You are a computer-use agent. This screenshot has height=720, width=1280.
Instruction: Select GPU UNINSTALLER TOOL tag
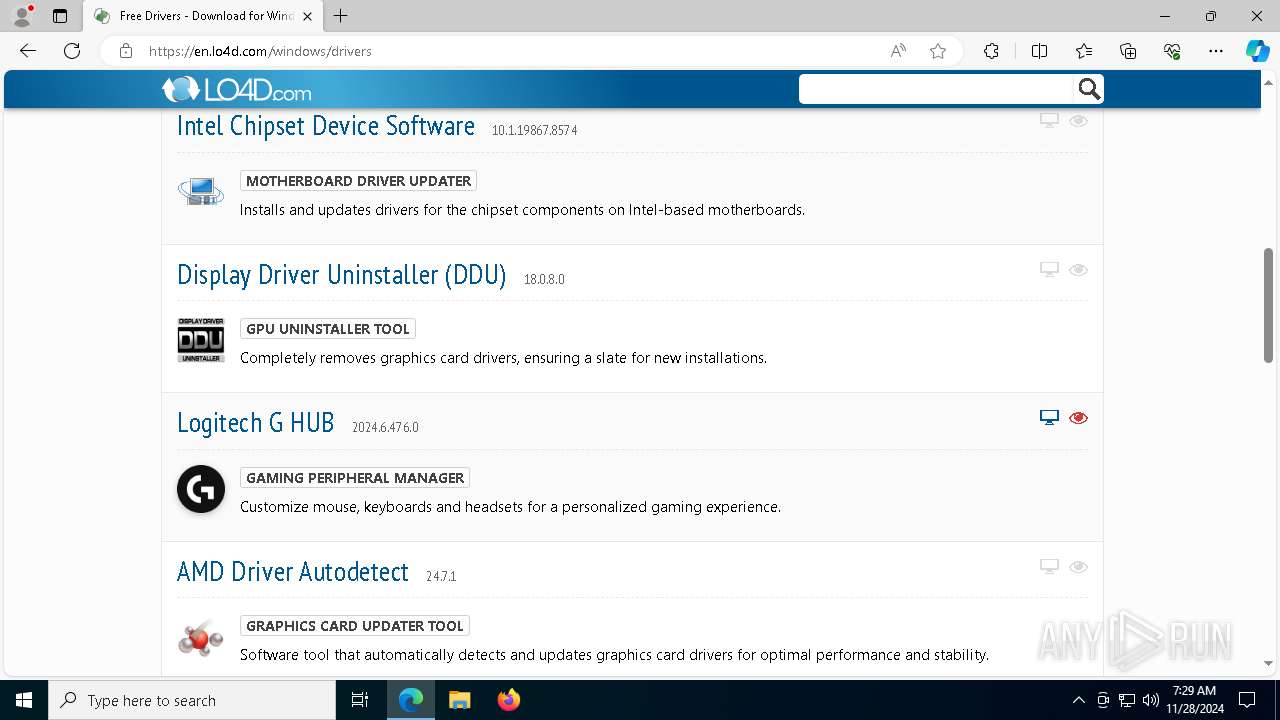(x=328, y=329)
